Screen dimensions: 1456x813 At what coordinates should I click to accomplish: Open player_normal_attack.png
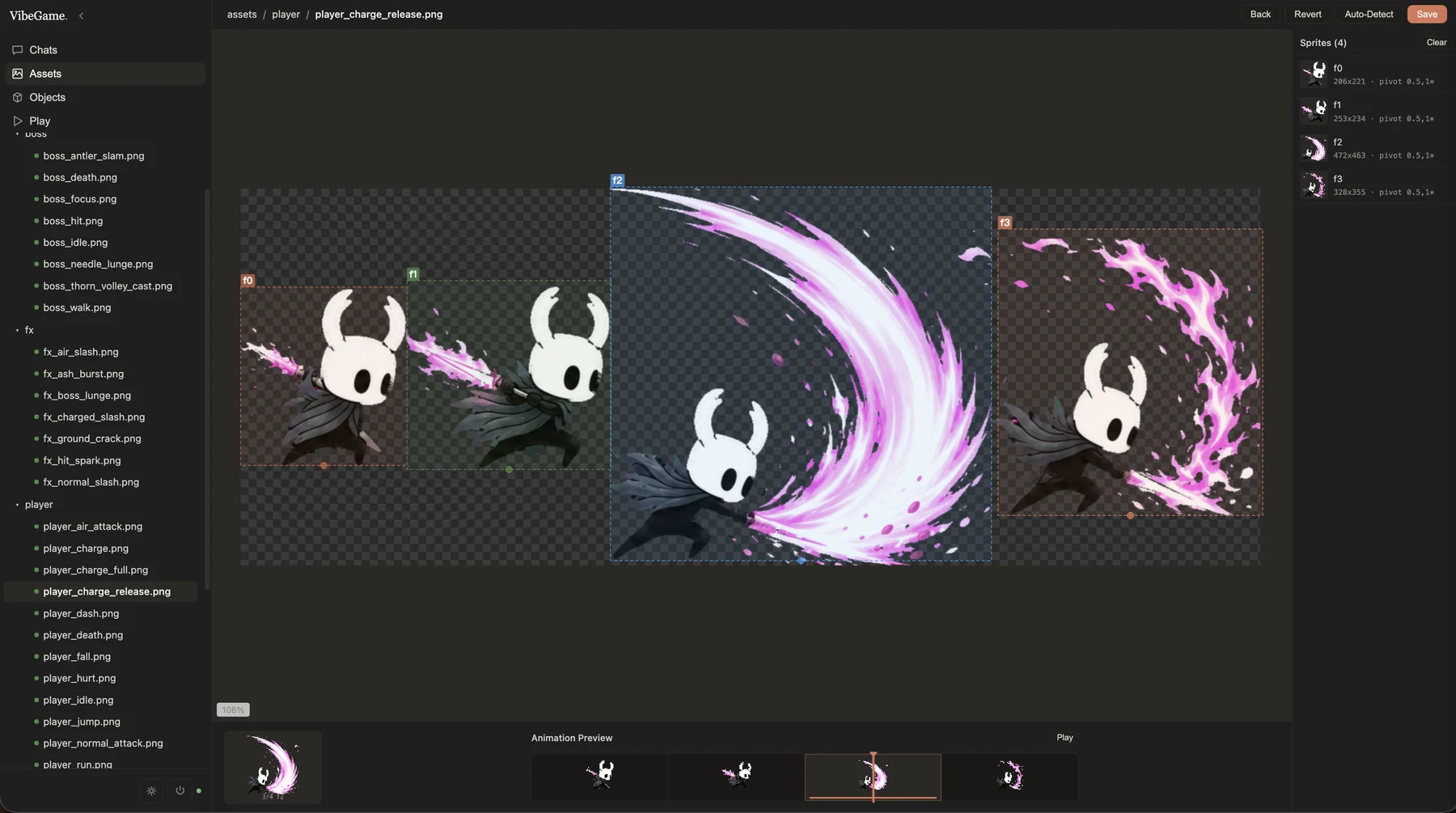point(103,743)
